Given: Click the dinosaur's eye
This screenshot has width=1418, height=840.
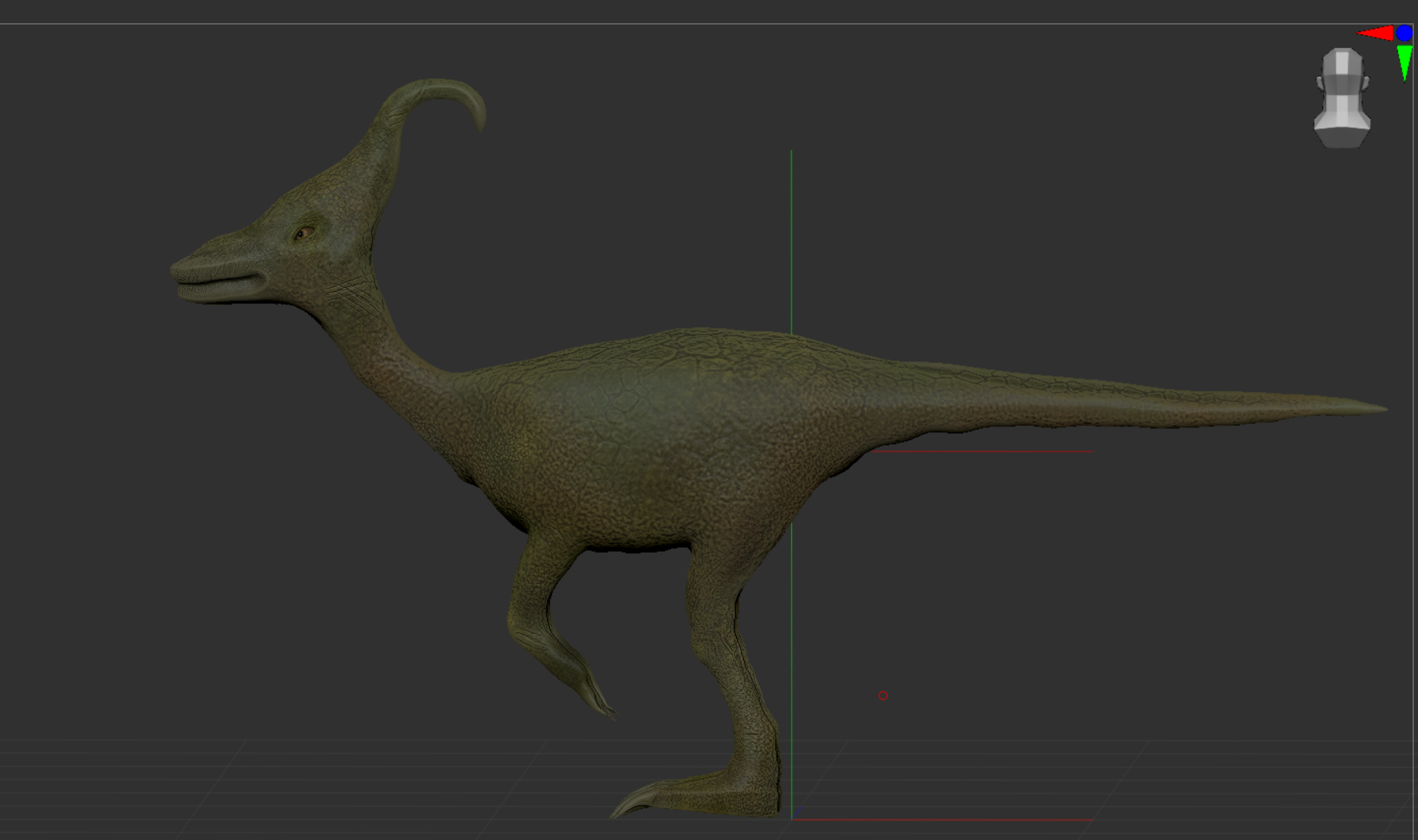Looking at the screenshot, I should (305, 232).
